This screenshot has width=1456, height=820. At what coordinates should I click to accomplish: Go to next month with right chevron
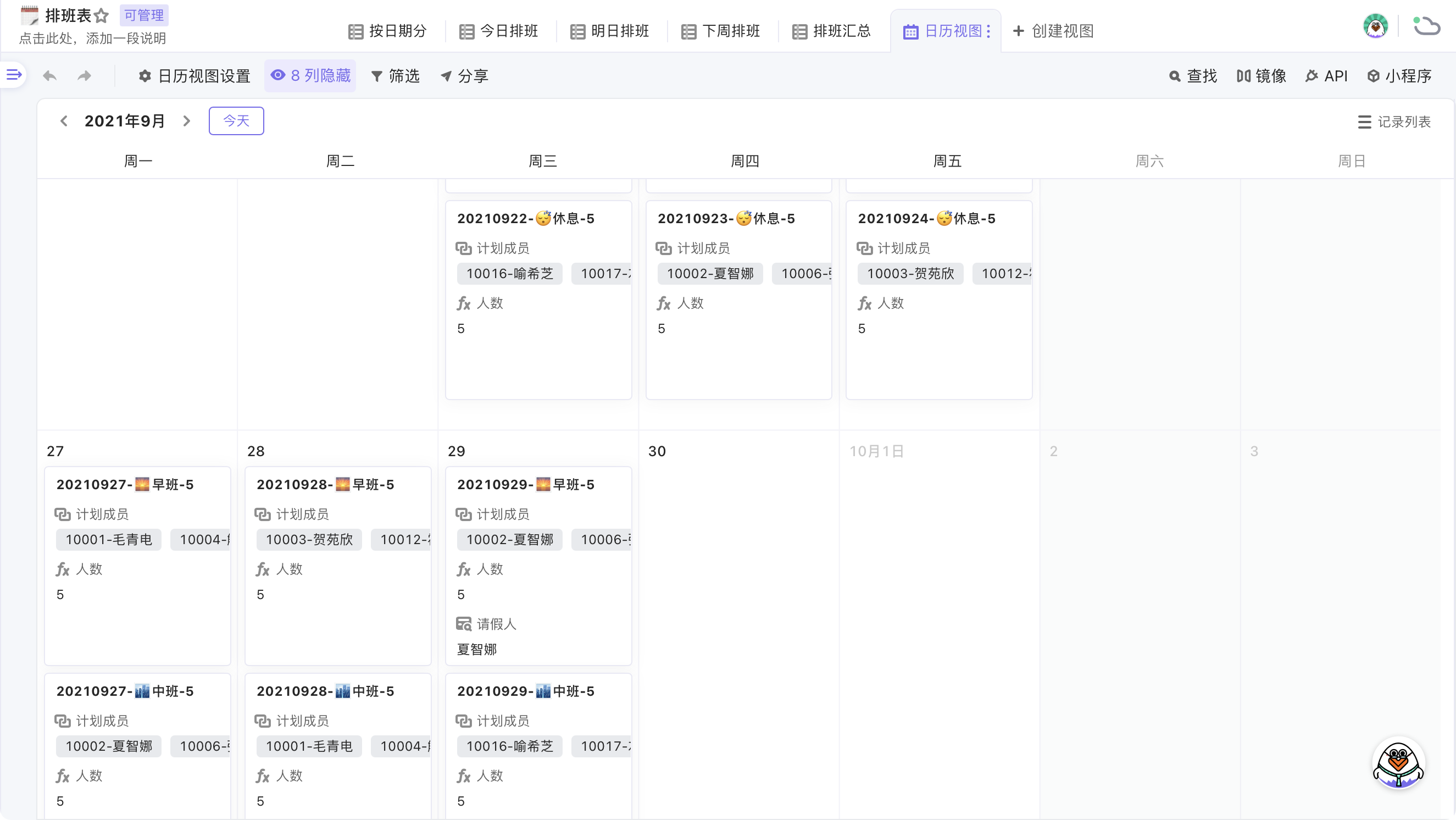pos(186,121)
